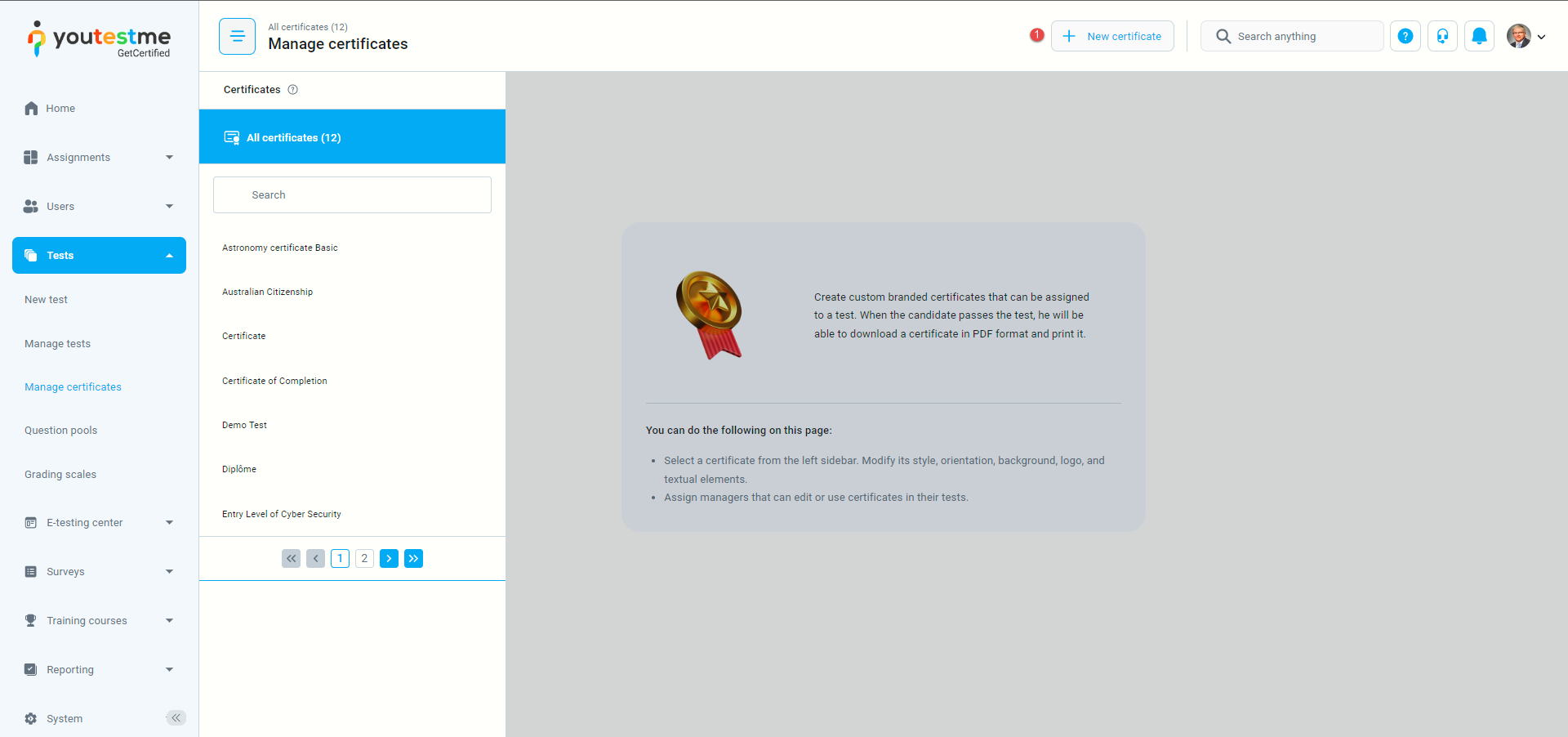
Task: Open the System menu item
Action: (x=65, y=719)
